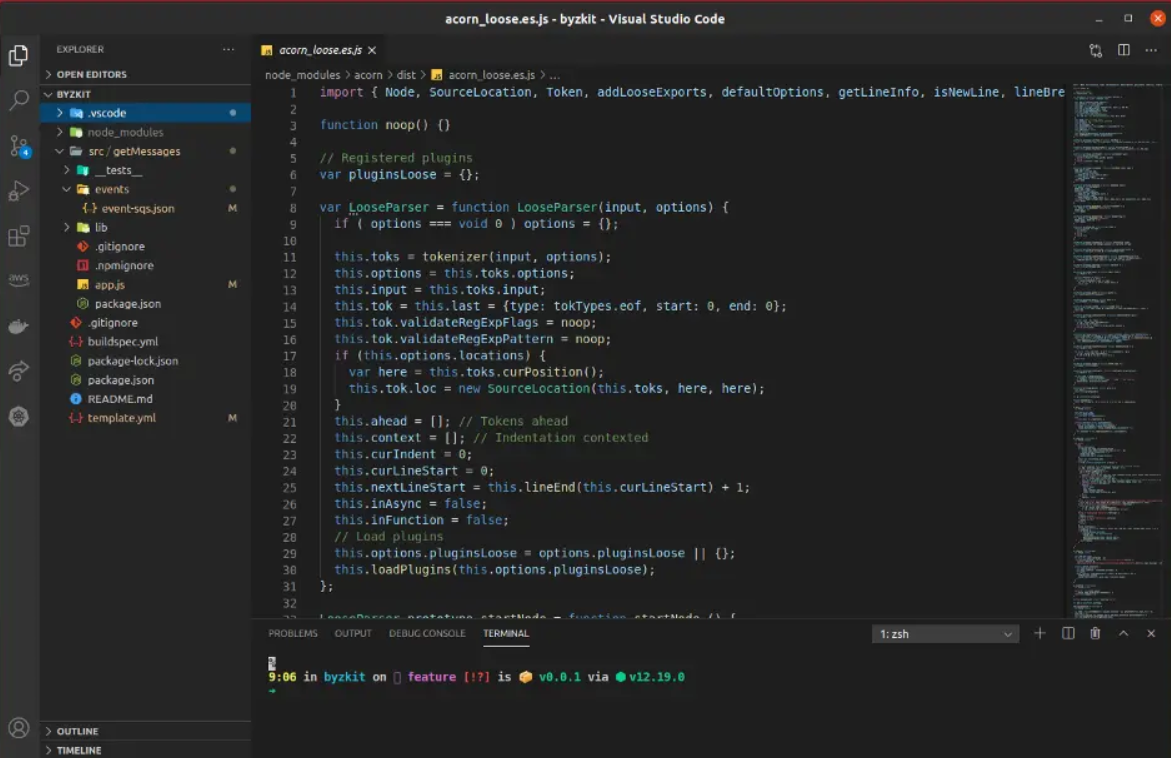This screenshot has width=1171, height=758.
Task: Close the terminal panel
Action: click(x=1151, y=633)
